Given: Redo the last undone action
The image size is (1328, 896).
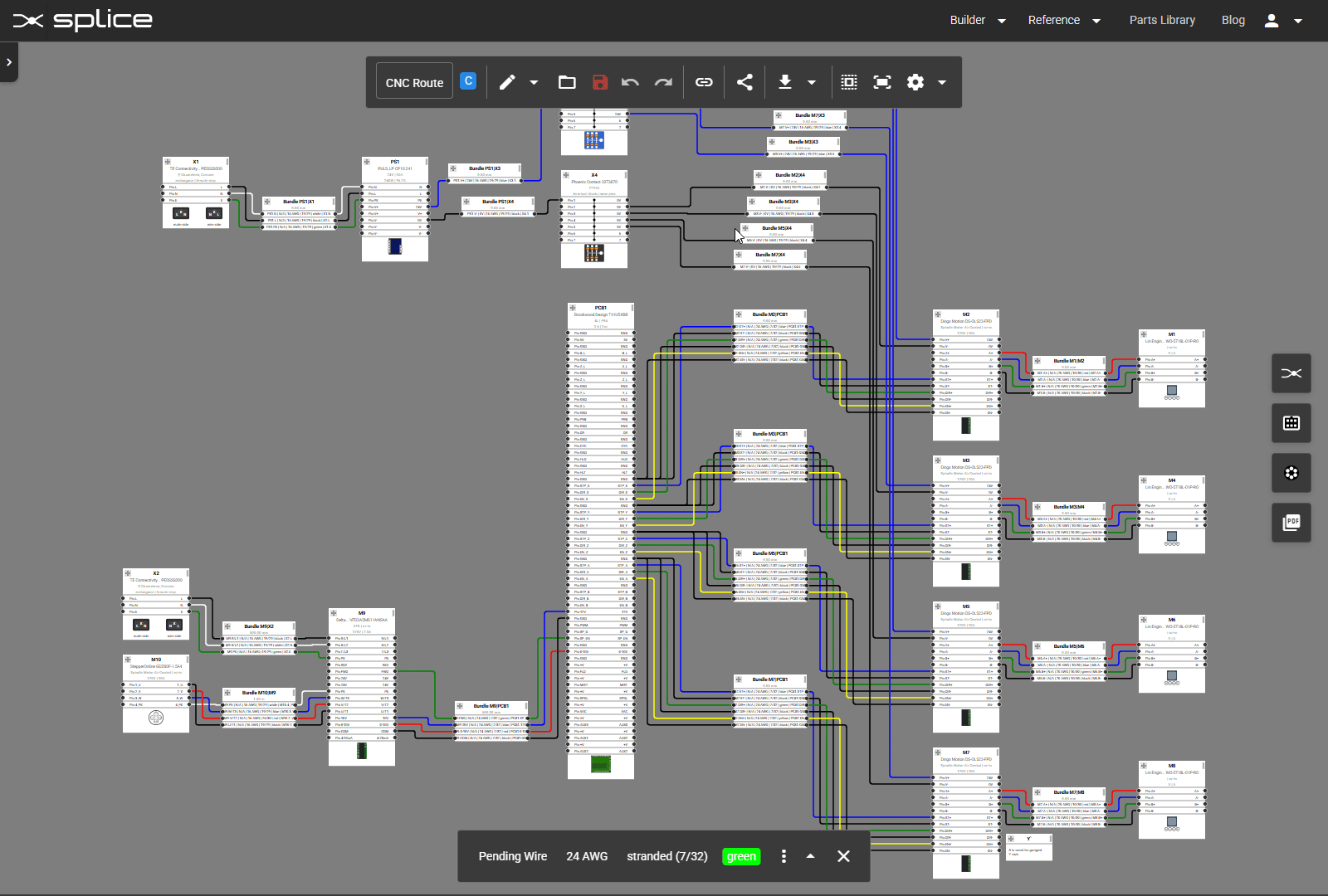Looking at the screenshot, I should click(663, 82).
